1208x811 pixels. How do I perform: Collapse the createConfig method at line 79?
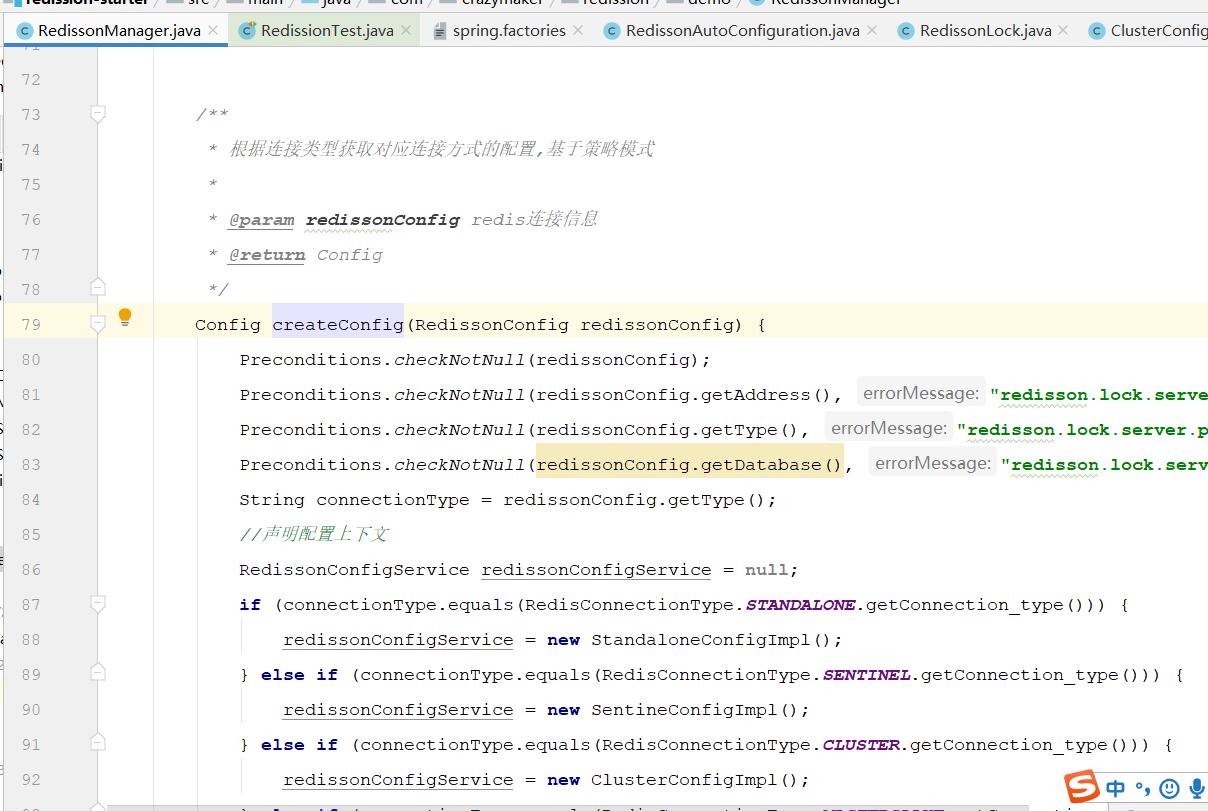coord(98,324)
